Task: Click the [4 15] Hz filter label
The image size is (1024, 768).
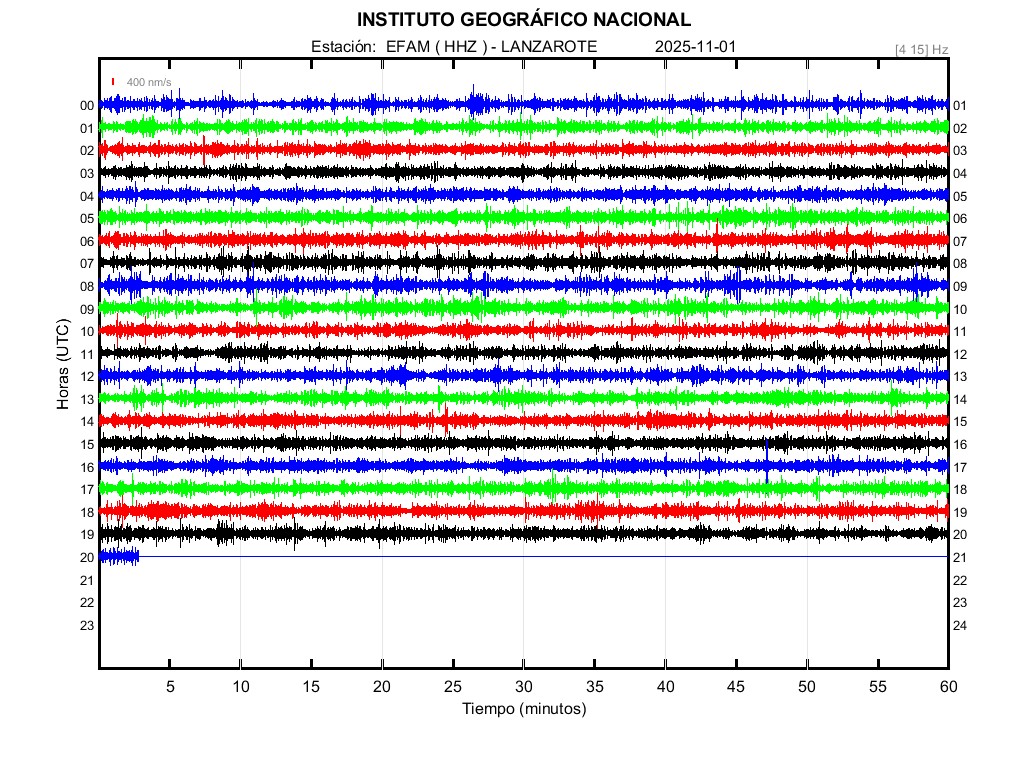Action: 921,49
